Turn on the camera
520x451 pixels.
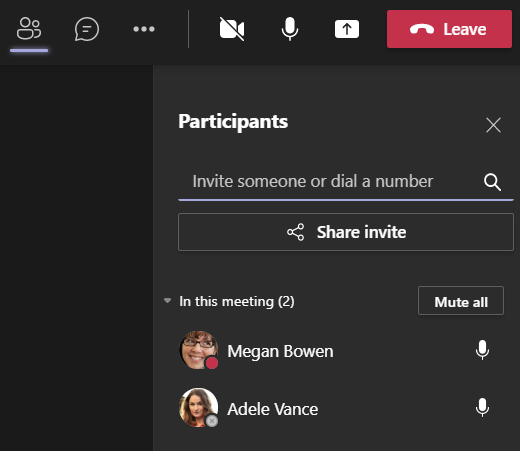[232, 29]
